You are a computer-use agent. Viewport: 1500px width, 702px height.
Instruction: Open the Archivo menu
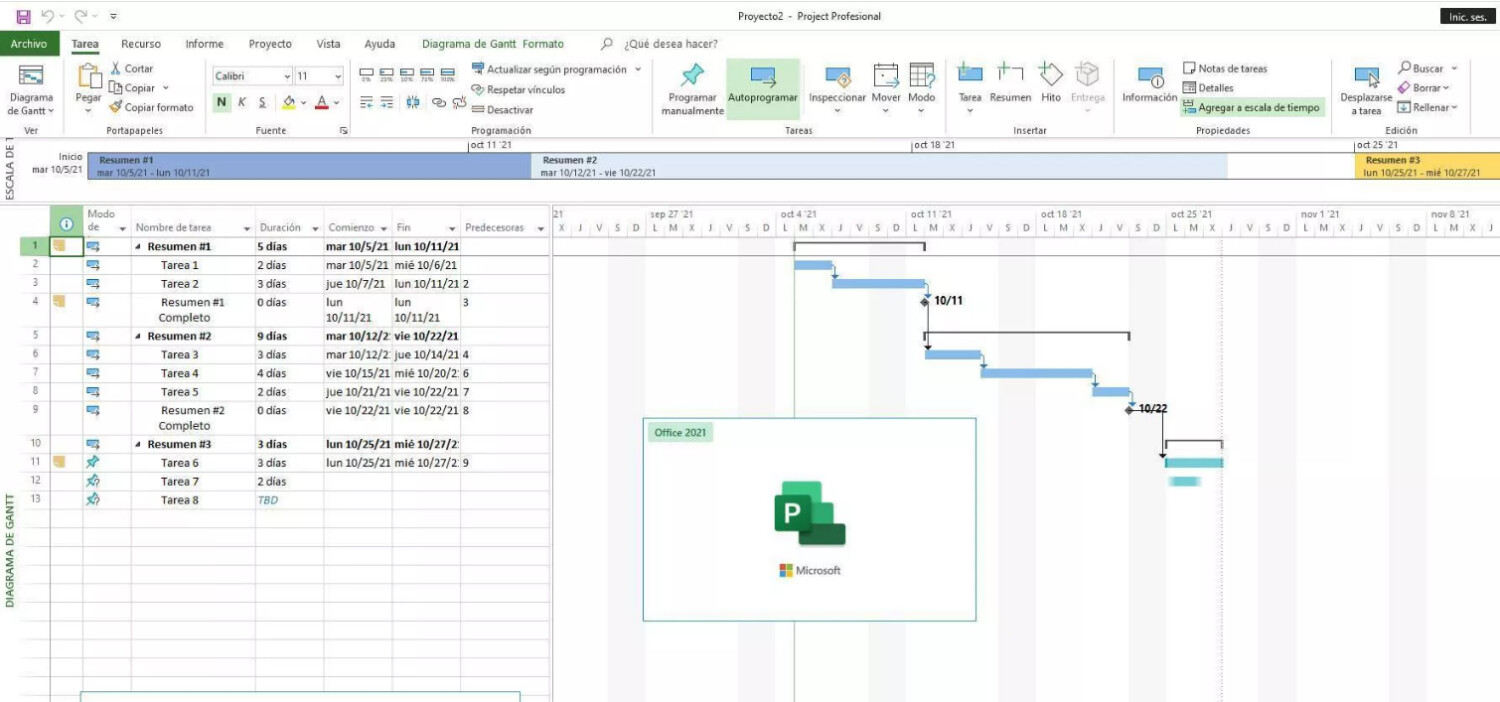click(x=29, y=44)
